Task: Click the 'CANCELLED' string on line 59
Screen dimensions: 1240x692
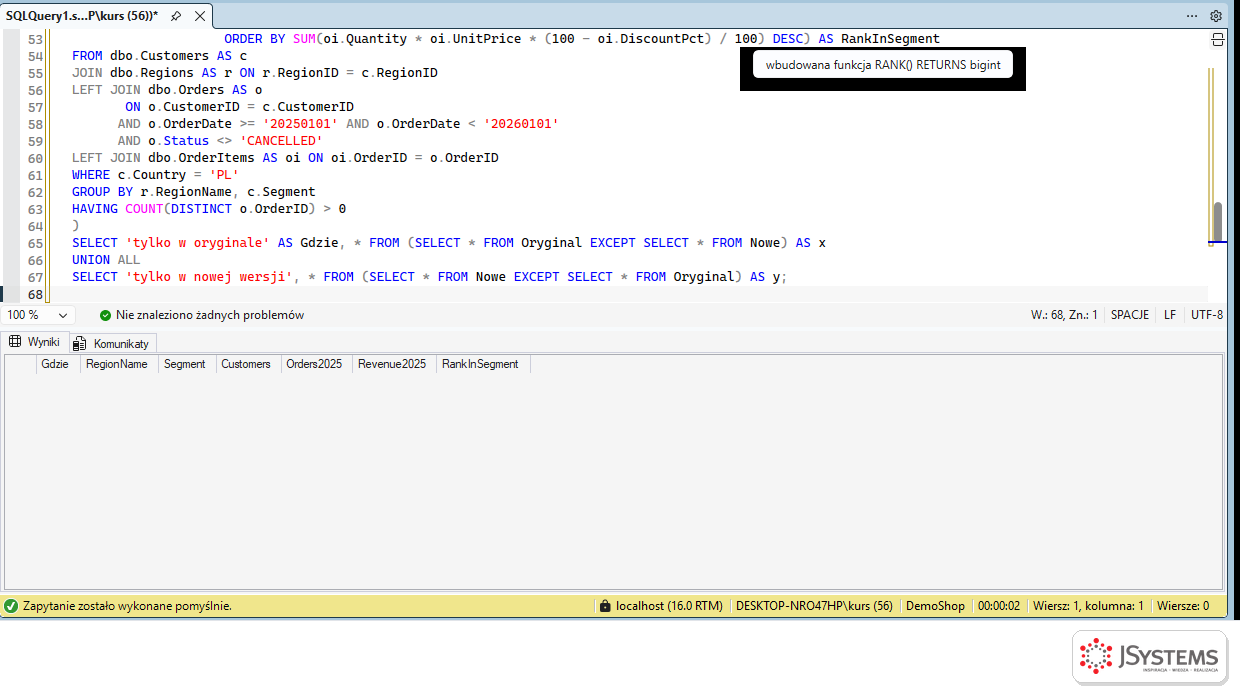Action: [281, 141]
